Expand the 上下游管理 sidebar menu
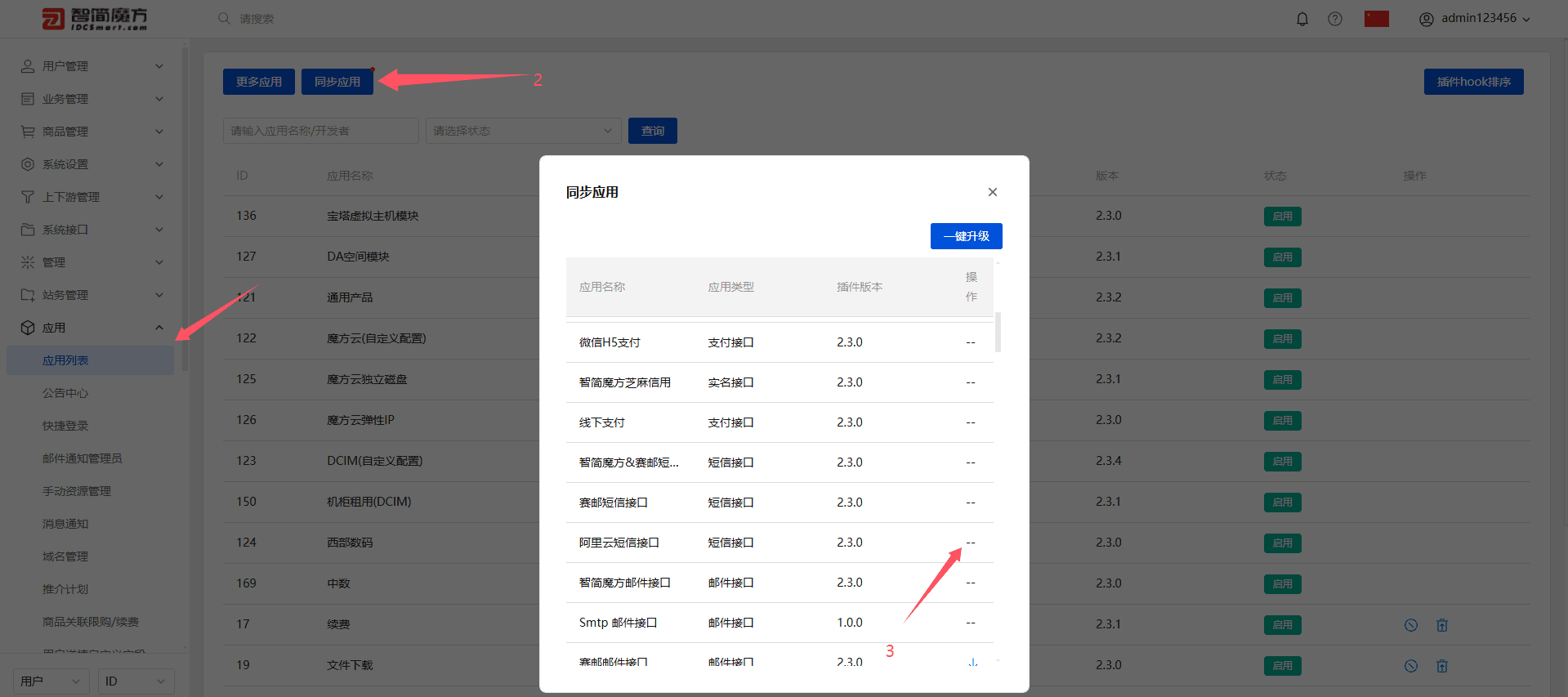Viewport: 1568px width, 697px height. 92,197
